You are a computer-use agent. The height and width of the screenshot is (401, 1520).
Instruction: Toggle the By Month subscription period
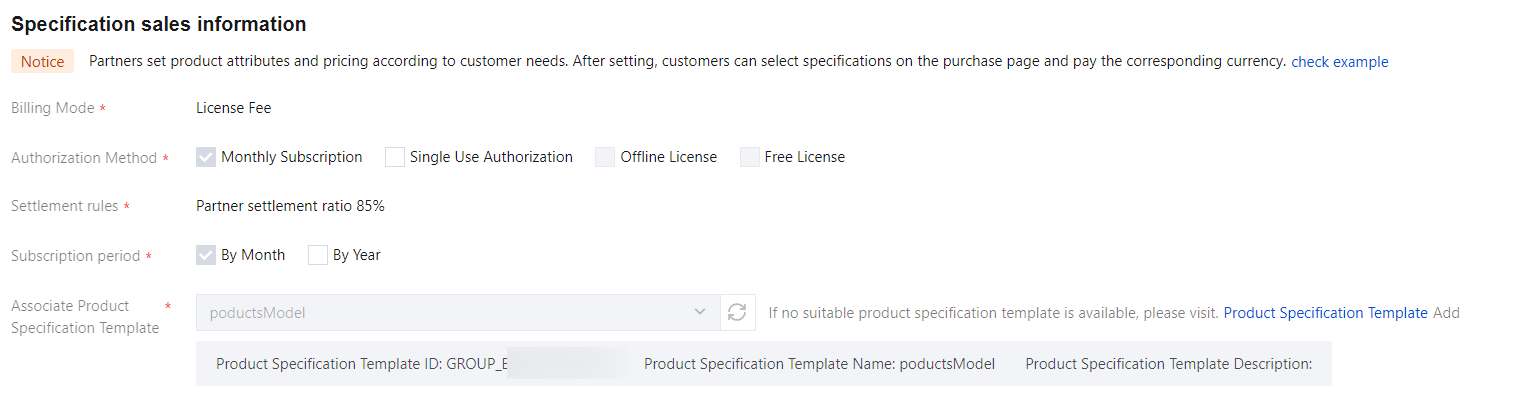(x=207, y=255)
